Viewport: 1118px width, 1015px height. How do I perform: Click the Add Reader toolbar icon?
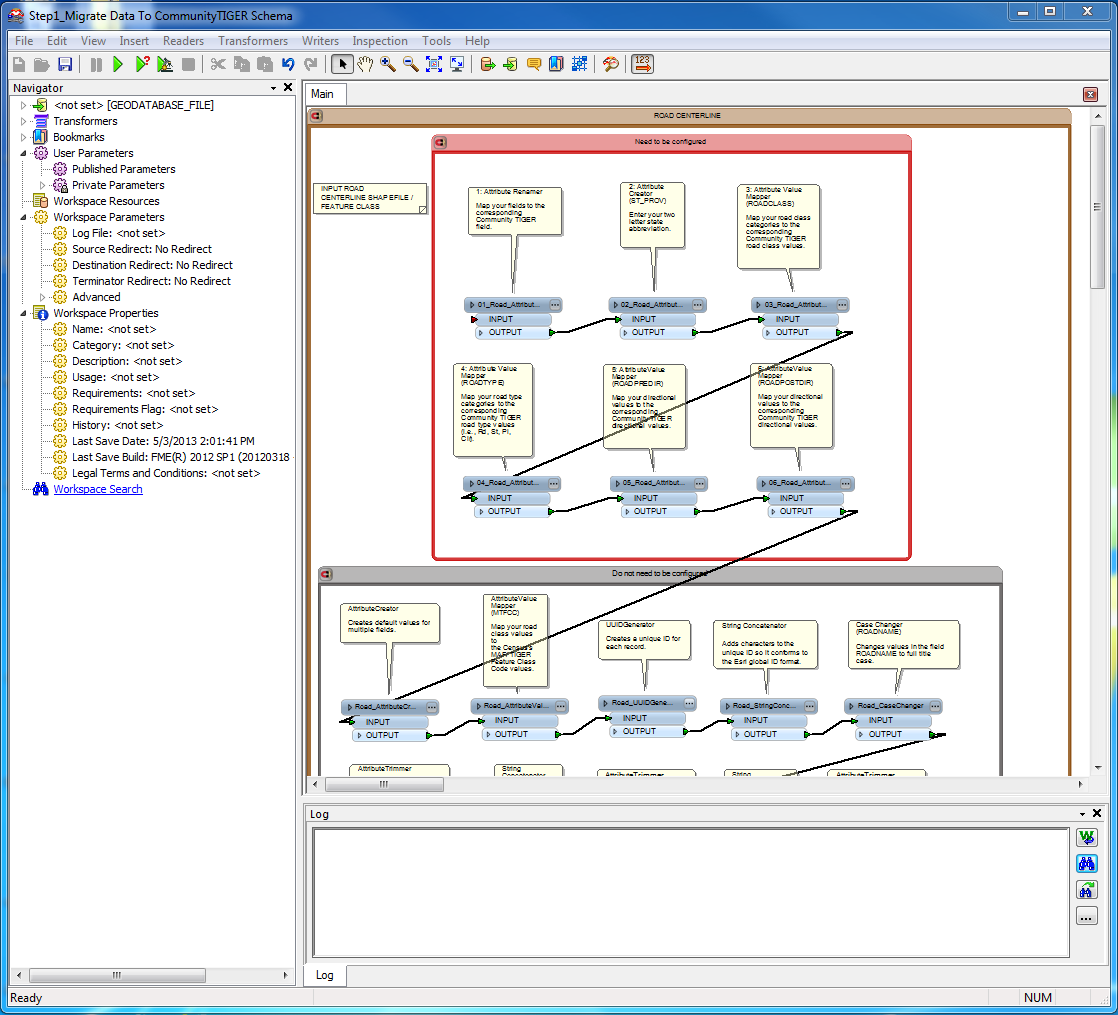(488, 65)
